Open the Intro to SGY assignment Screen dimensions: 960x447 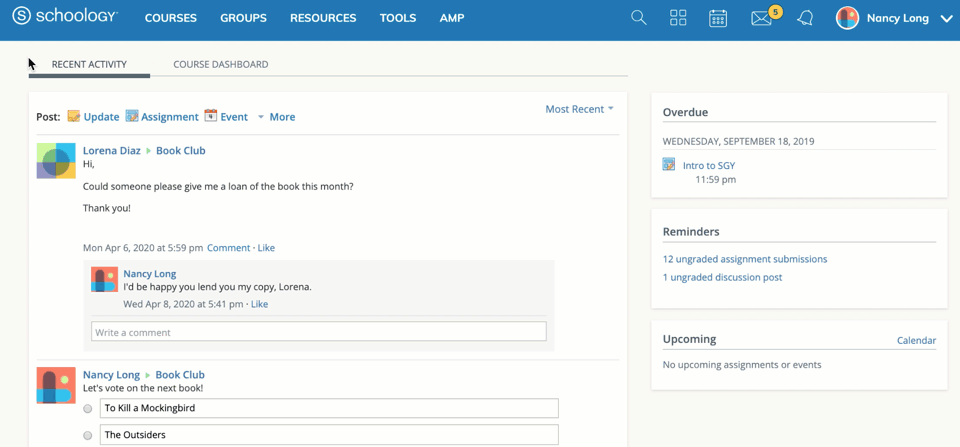pos(709,166)
